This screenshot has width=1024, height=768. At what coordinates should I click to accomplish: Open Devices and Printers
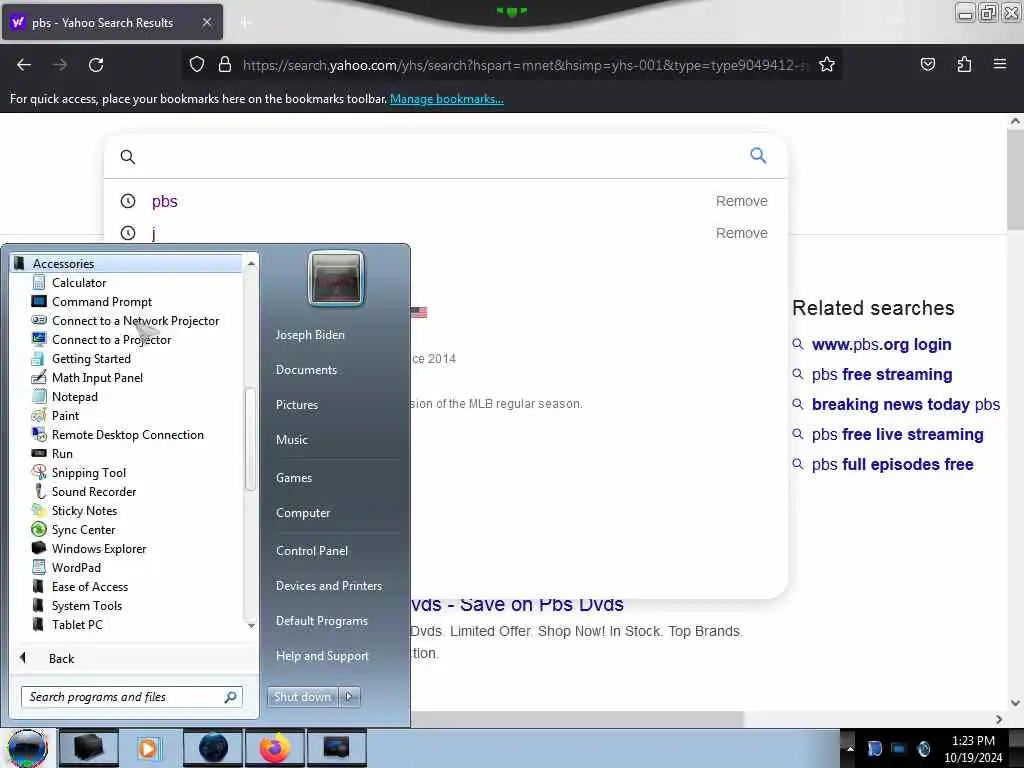328,586
